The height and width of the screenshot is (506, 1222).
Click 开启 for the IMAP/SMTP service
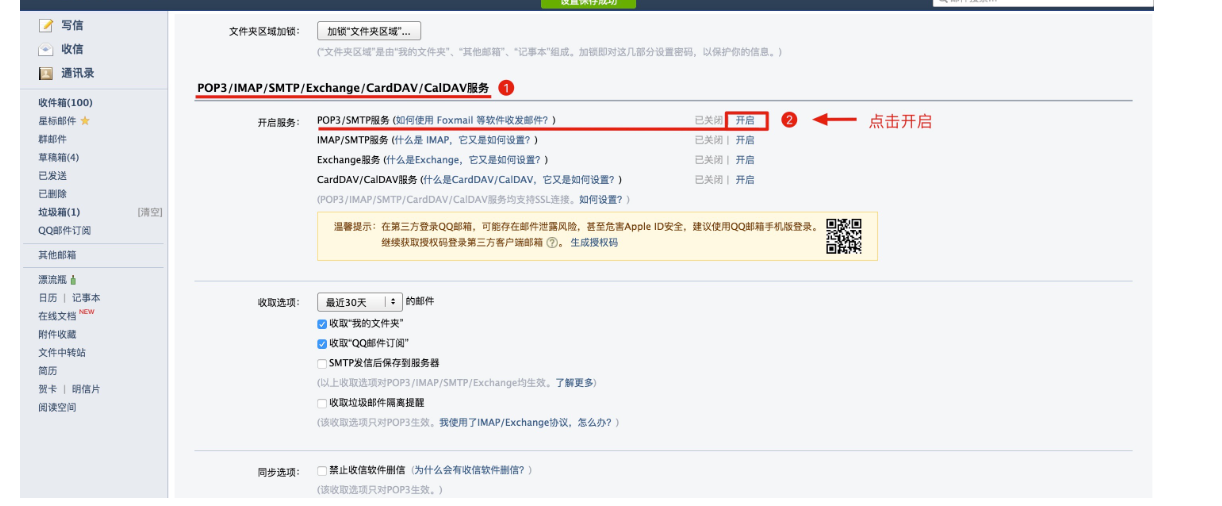(x=745, y=140)
